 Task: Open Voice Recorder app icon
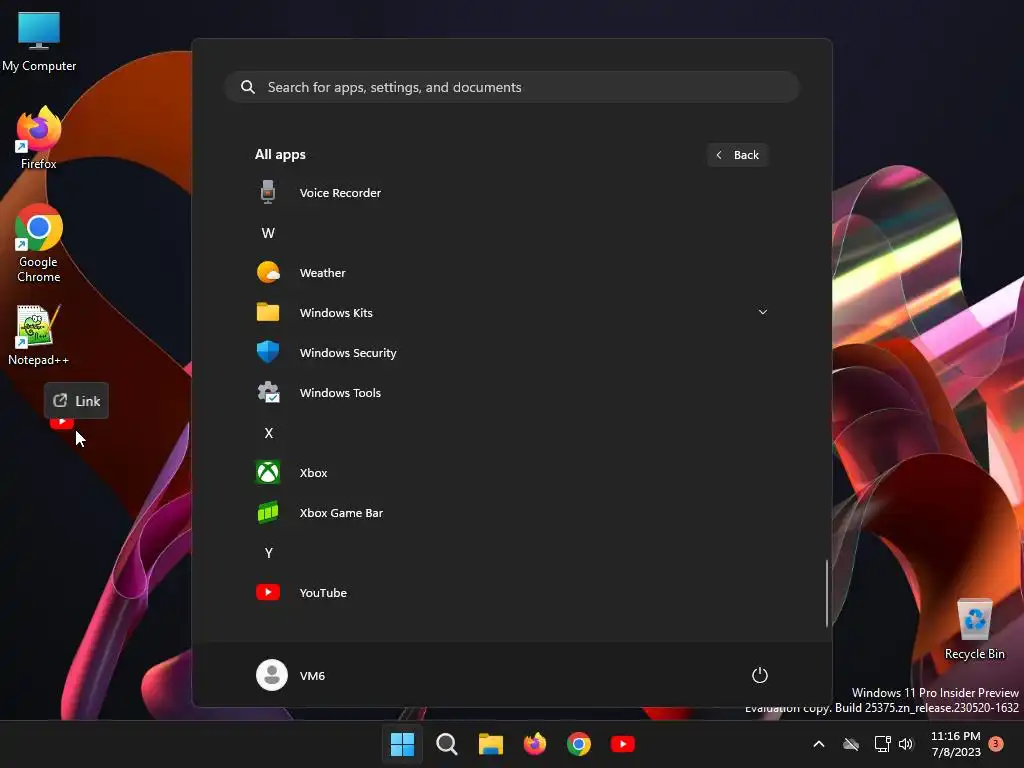[x=268, y=193]
